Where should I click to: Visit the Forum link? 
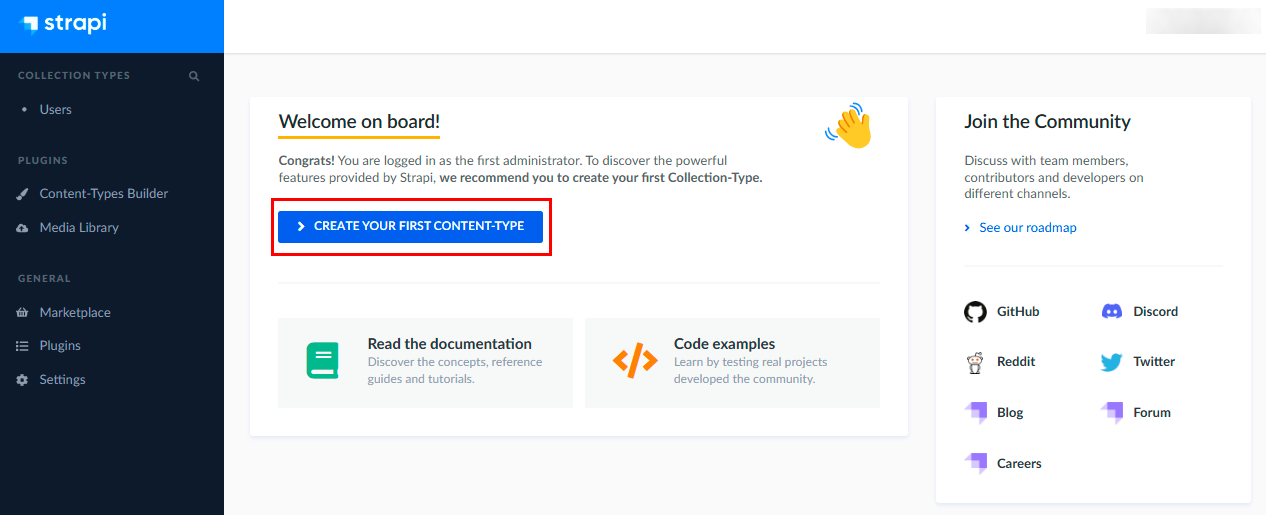(1151, 413)
